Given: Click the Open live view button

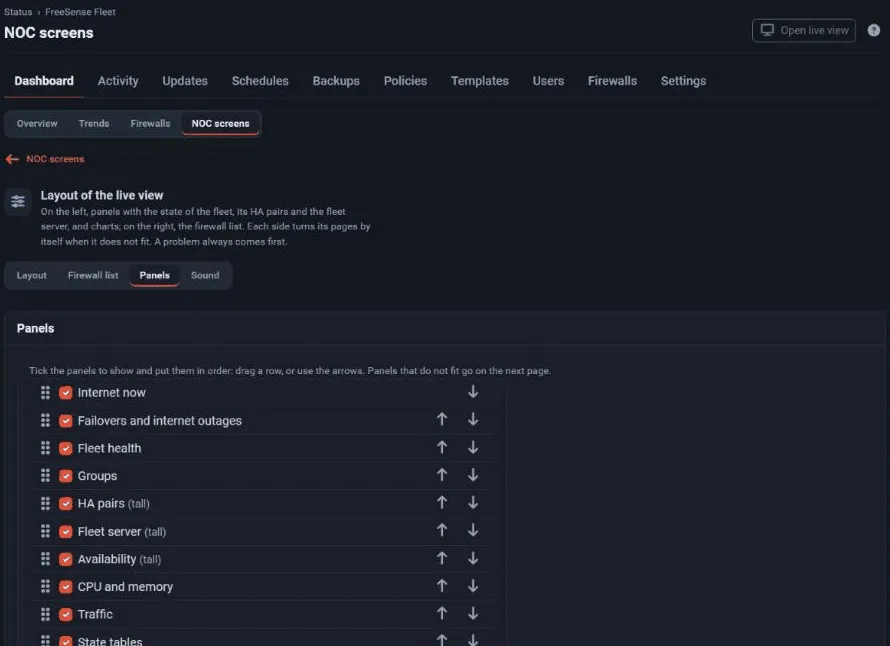Looking at the screenshot, I should [x=804, y=30].
